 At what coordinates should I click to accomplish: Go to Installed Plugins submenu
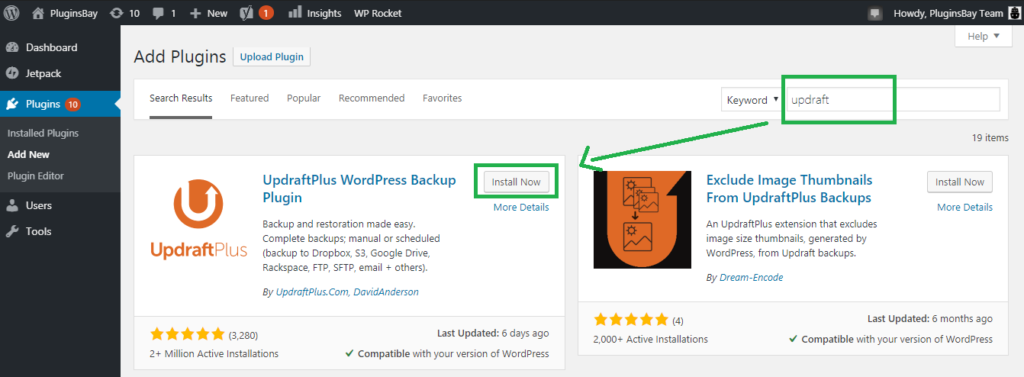point(43,133)
